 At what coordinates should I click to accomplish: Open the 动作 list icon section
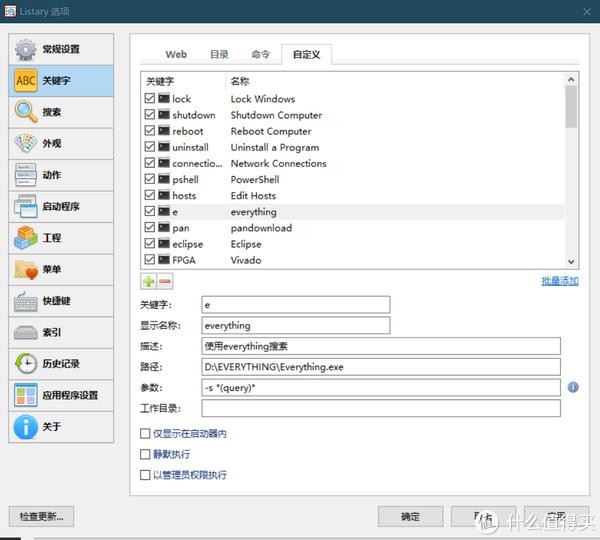point(26,175)
